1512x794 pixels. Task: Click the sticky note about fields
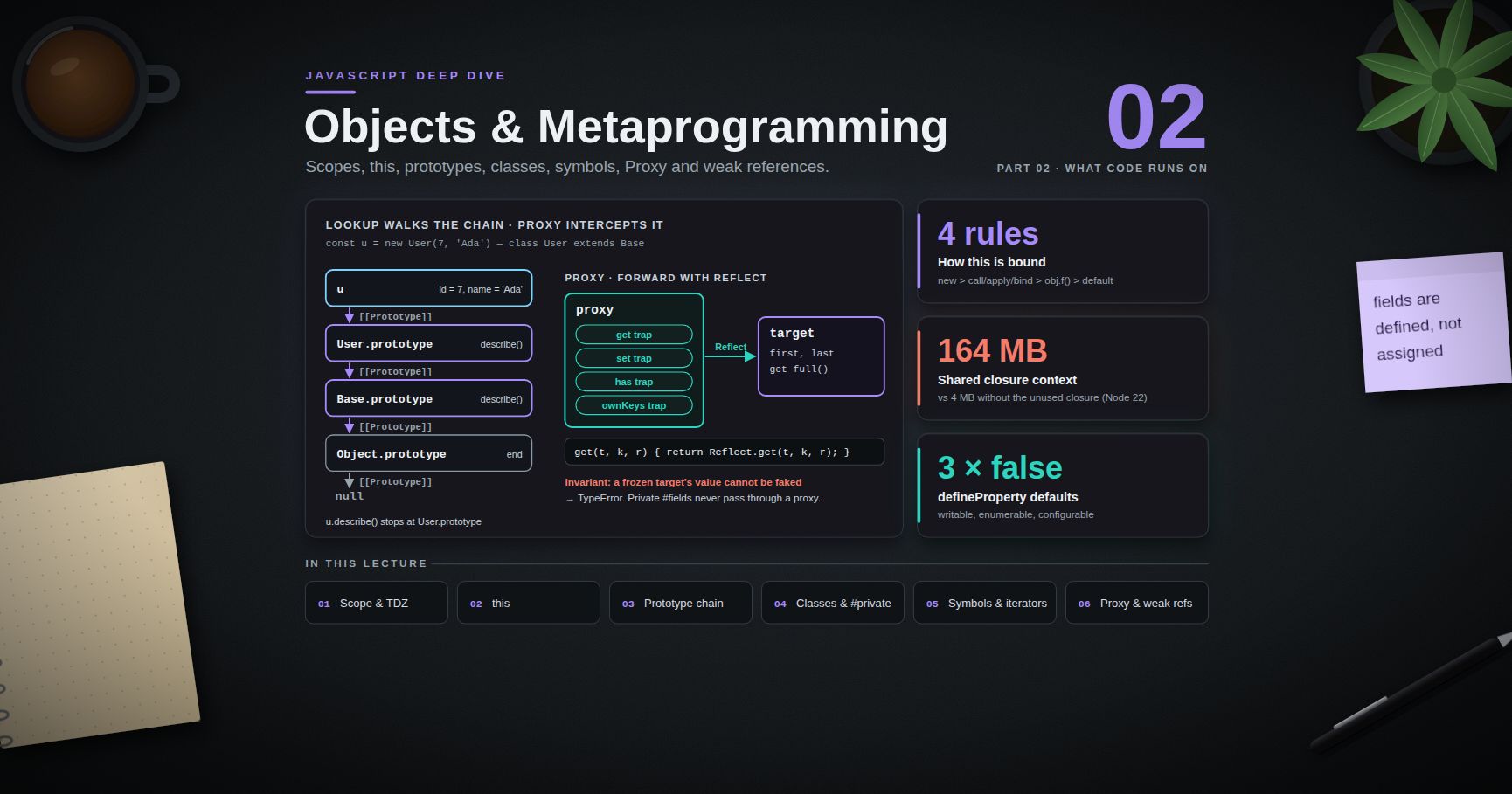[1433, 322]
